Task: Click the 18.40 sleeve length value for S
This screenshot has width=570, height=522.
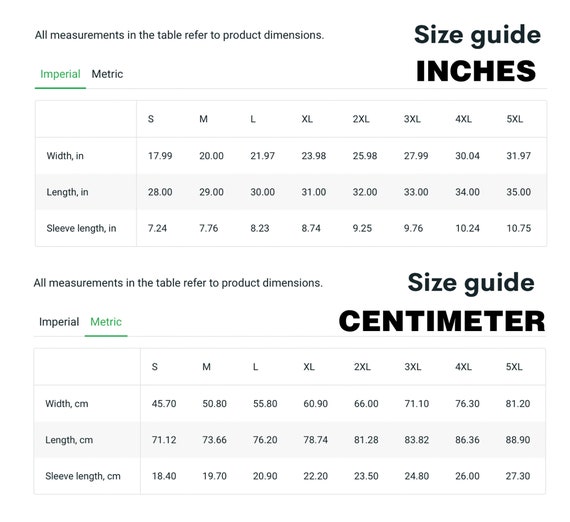Action: pos(164,476)
